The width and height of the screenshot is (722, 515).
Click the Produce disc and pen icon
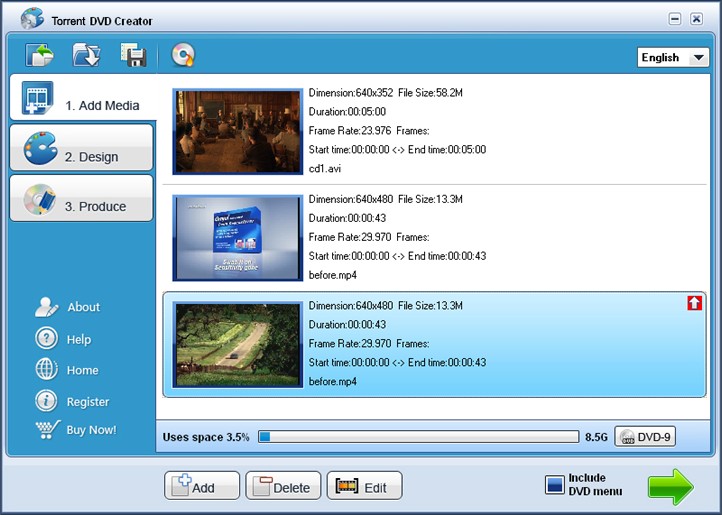pos(40,199)
